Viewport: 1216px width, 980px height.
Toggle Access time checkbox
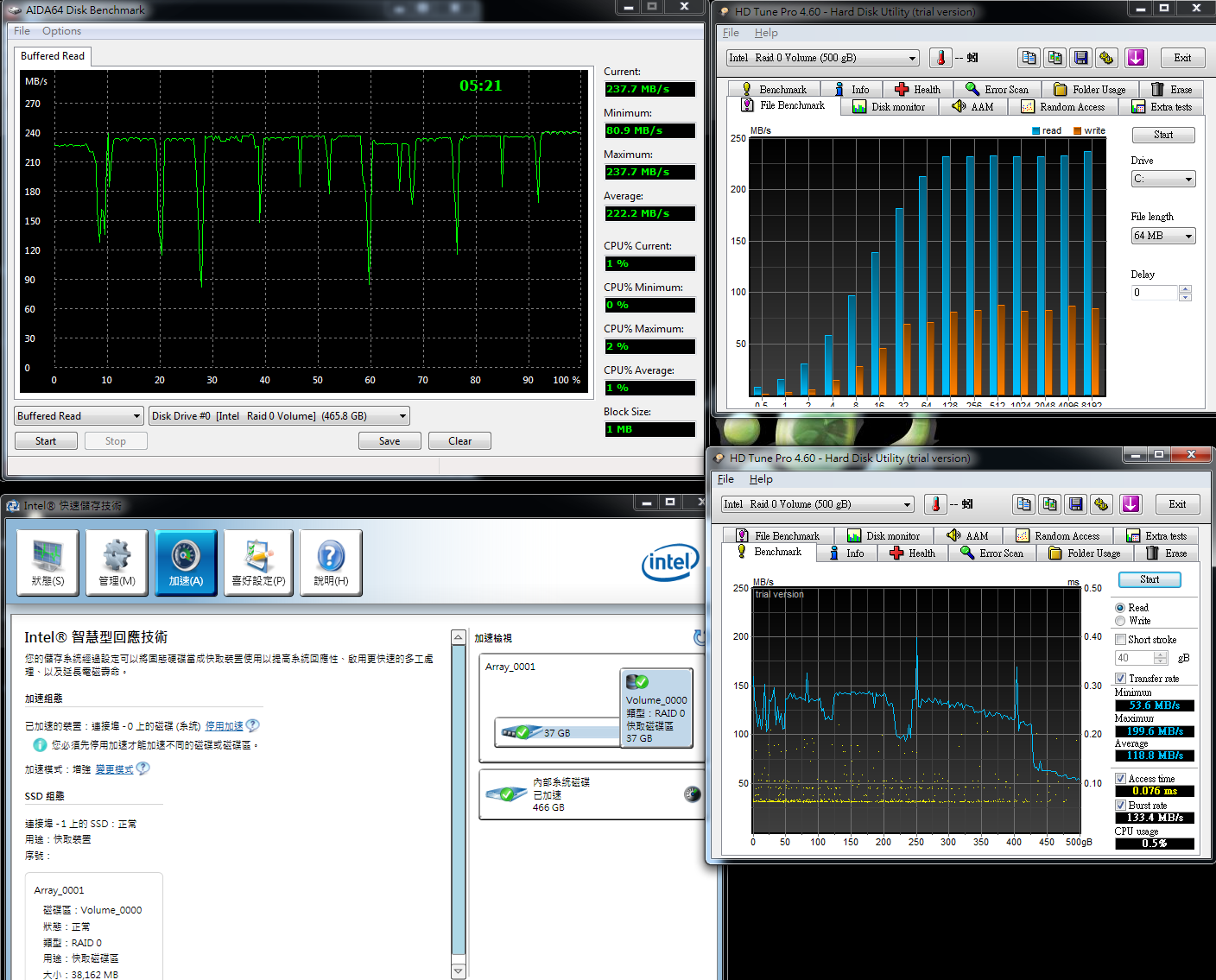[x=1120, y=779]
